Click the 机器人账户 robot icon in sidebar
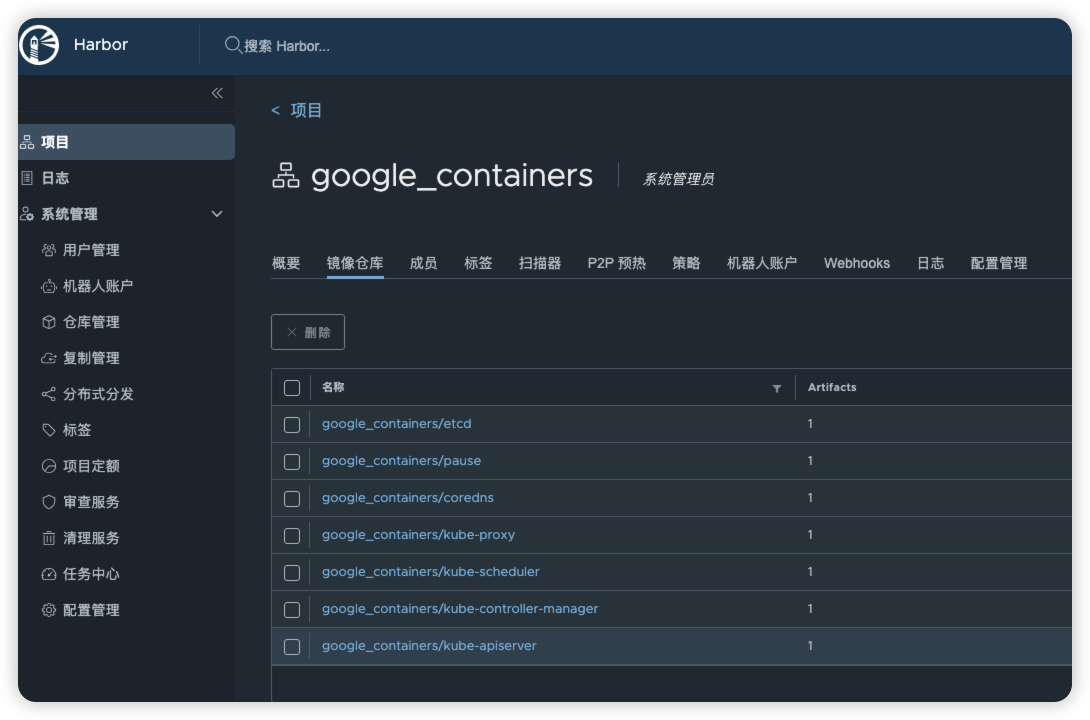Viewport: 1090px width, 720px height. 49,286
